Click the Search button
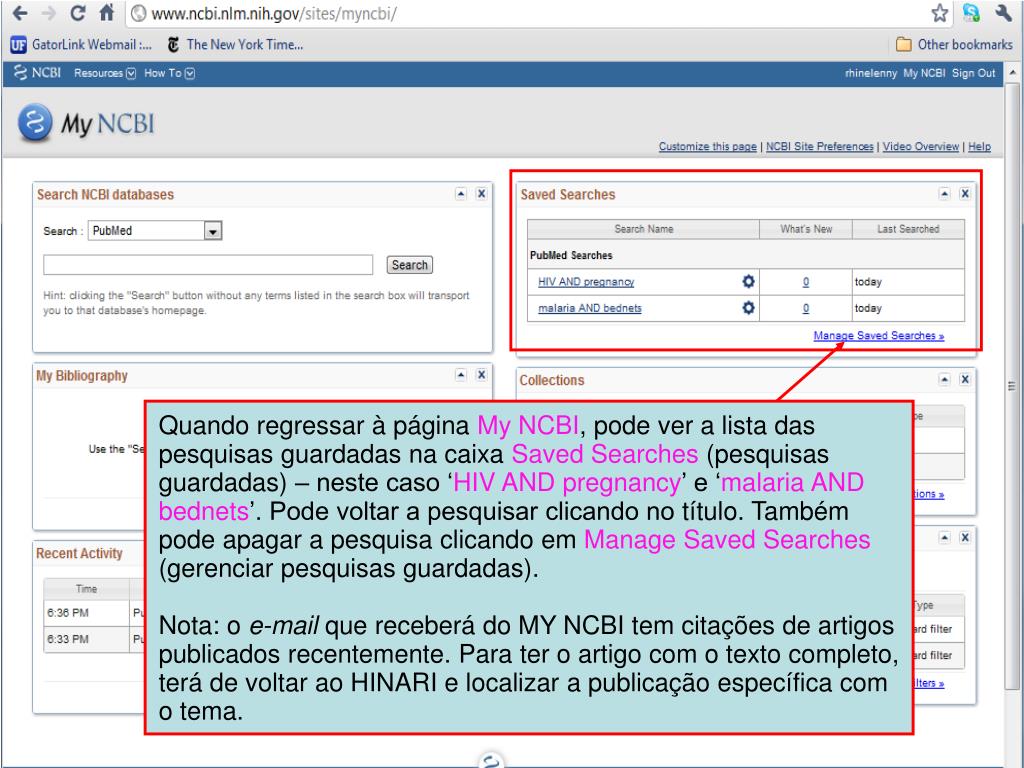This screenshot has width=1024, height=768. [x=409, y=264]
